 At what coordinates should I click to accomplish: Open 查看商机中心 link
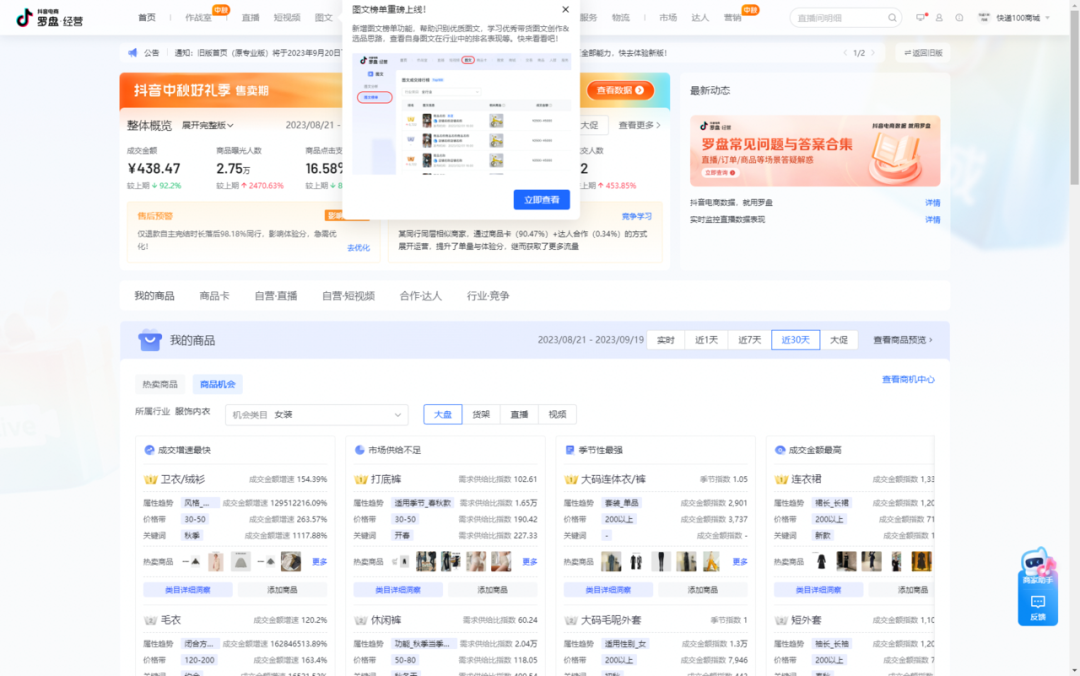(x=908, y=380)
